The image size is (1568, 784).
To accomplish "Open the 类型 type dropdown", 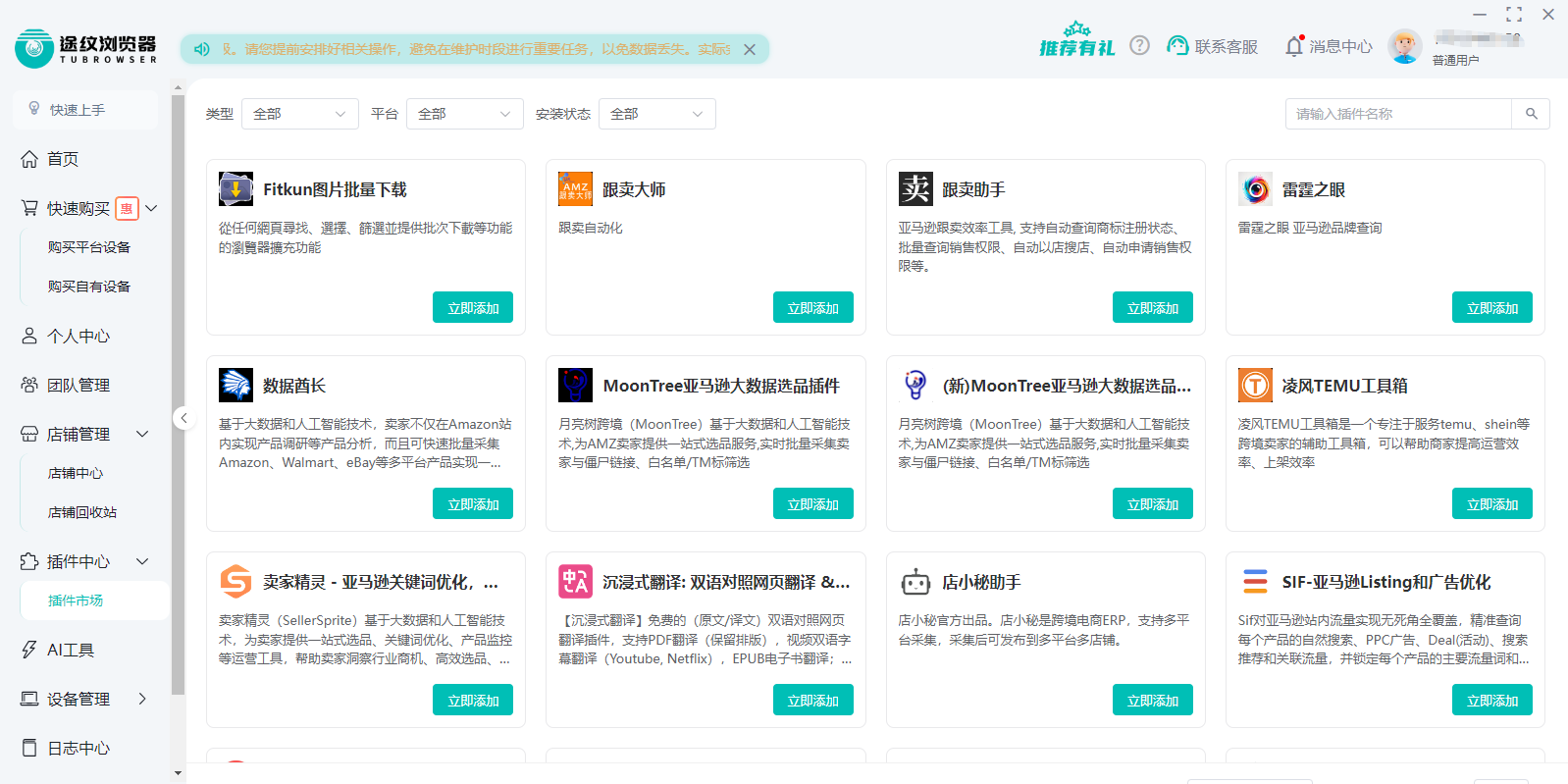I will point(299,114).
